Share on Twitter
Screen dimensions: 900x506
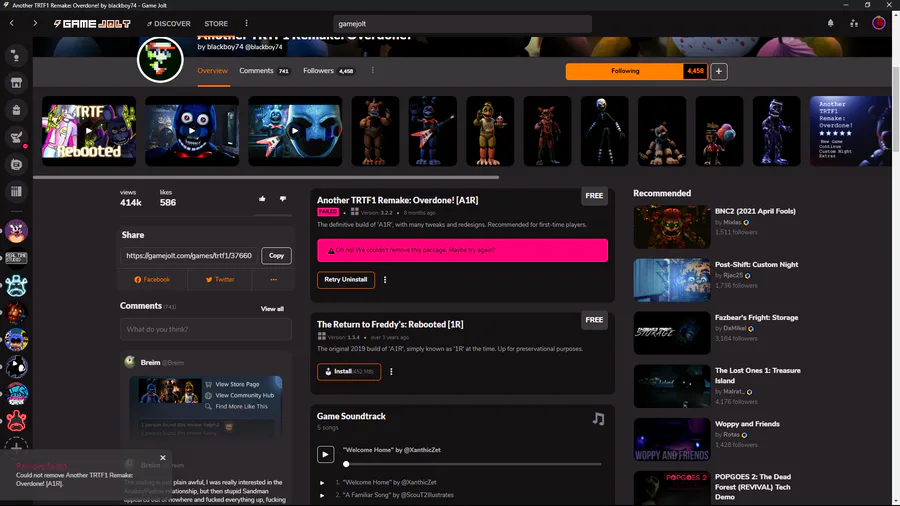coord(220,279)
